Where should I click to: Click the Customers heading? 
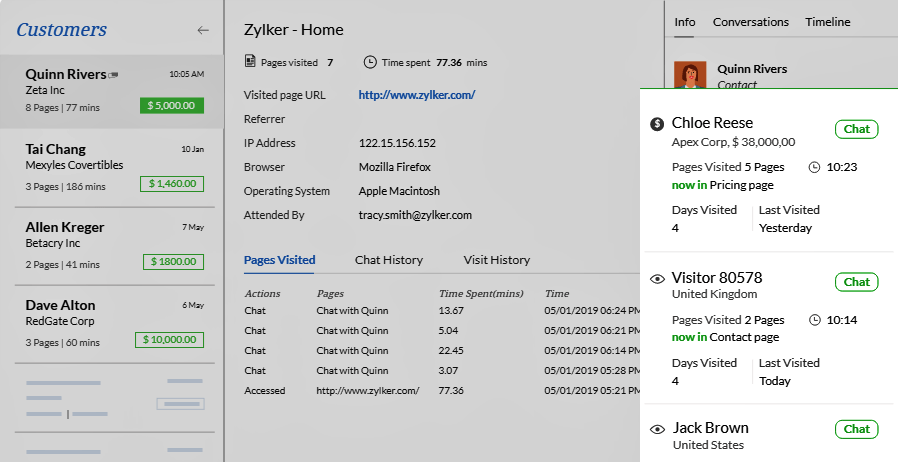click(x=61, y=30)
